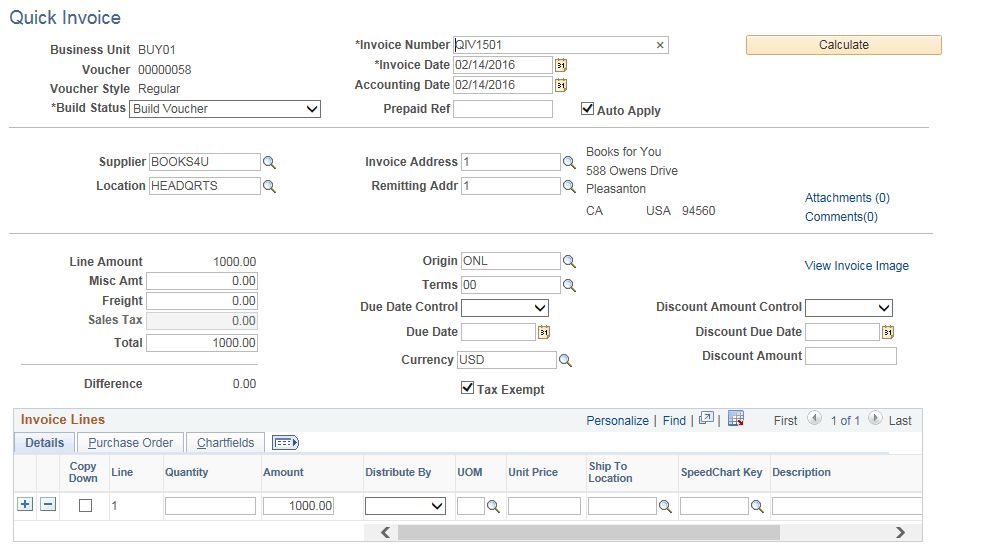Viewport: 1004px width, 556px height.
Task: Click the Discount Due Date input field
Action: [x=843, y=332]
